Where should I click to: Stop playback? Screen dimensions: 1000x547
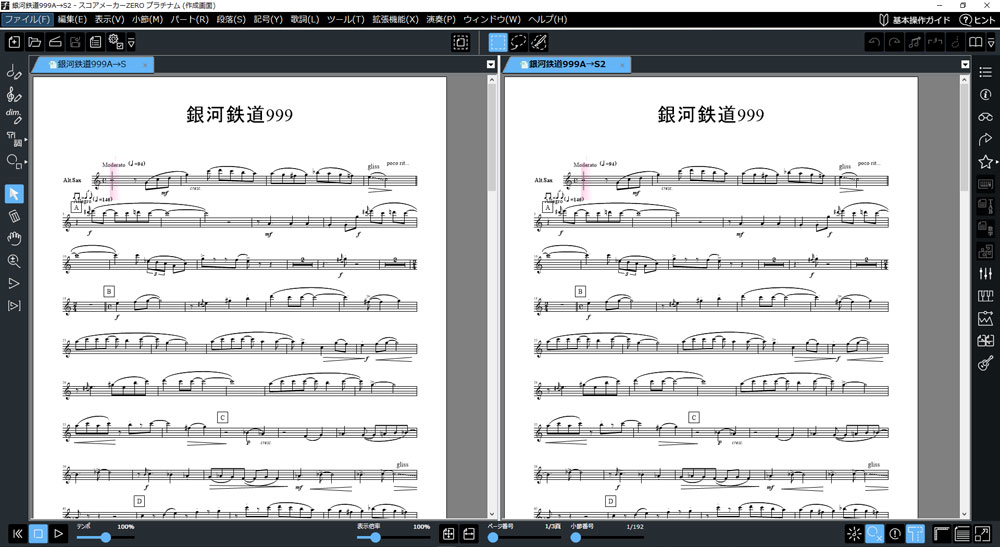pos(38,534)
